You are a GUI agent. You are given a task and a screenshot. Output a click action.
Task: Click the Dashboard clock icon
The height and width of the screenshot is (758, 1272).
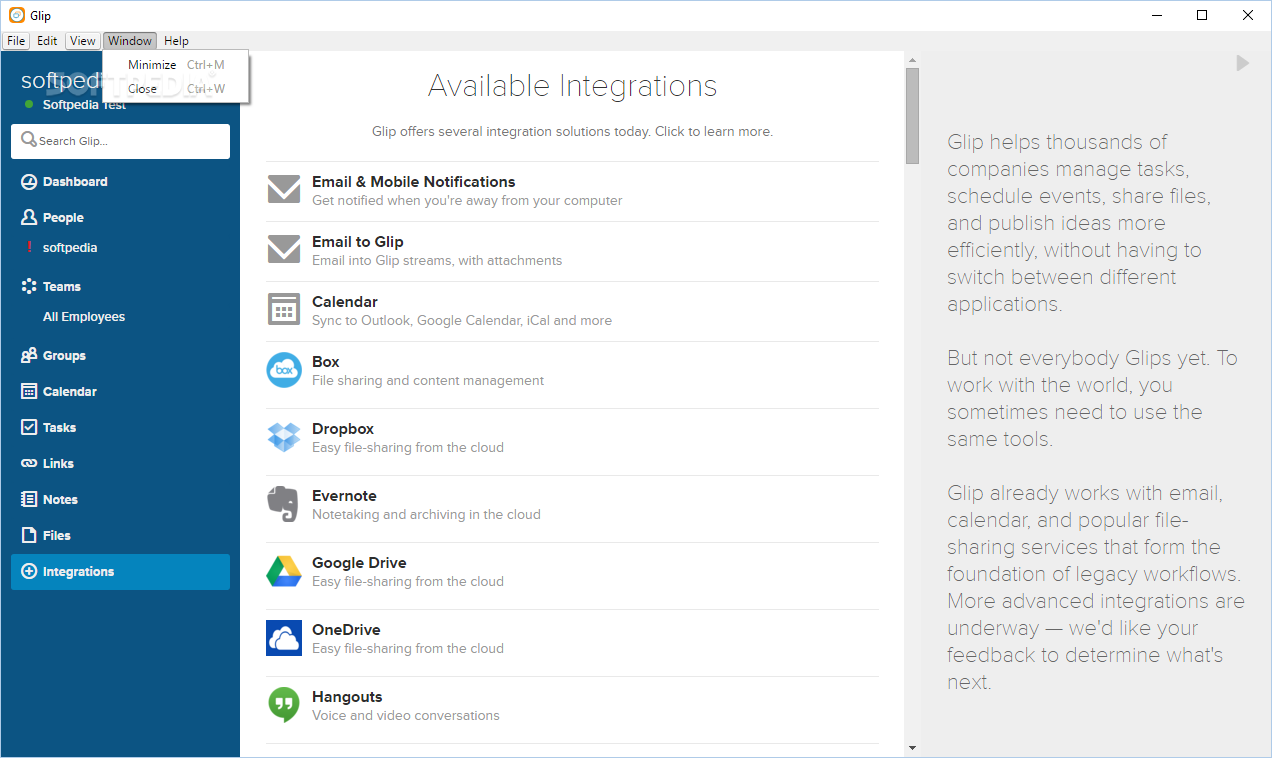point(29,182)
